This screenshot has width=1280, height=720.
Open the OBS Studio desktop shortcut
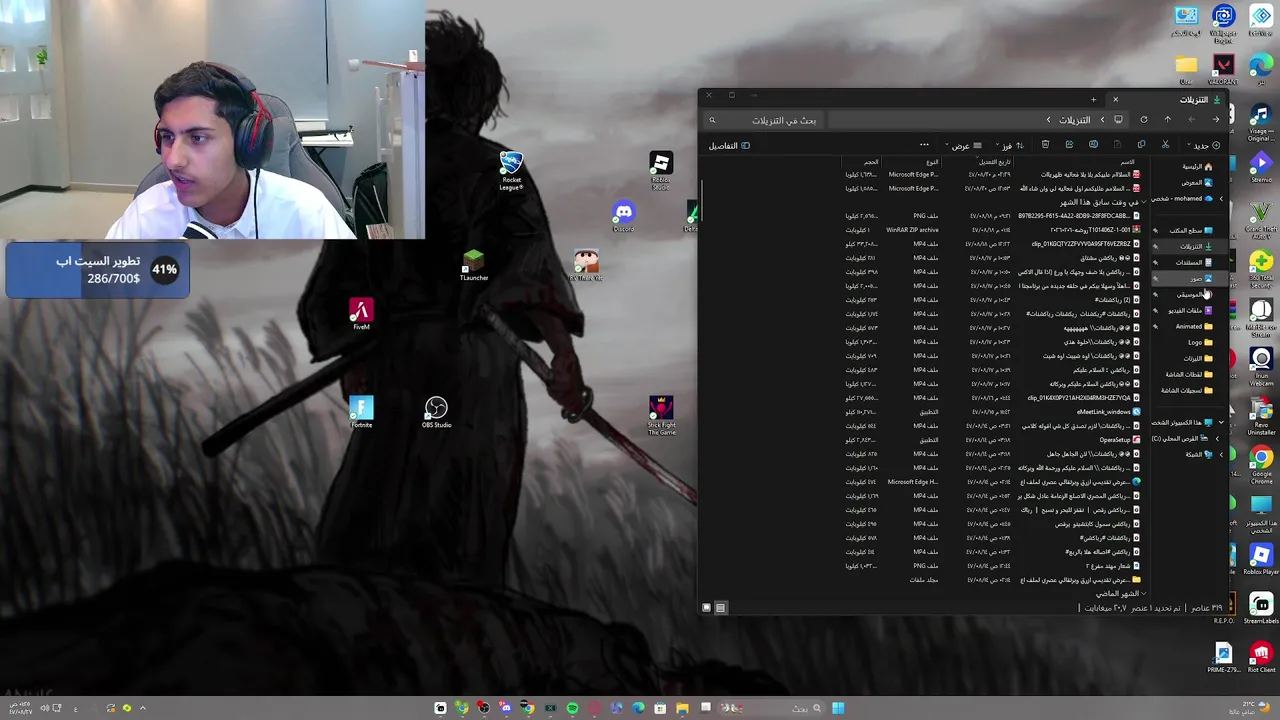tap(436, 412)
